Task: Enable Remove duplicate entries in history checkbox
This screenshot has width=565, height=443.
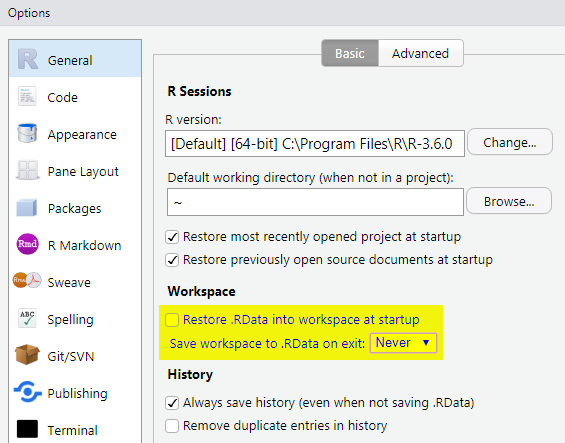Action: point(172,426)
